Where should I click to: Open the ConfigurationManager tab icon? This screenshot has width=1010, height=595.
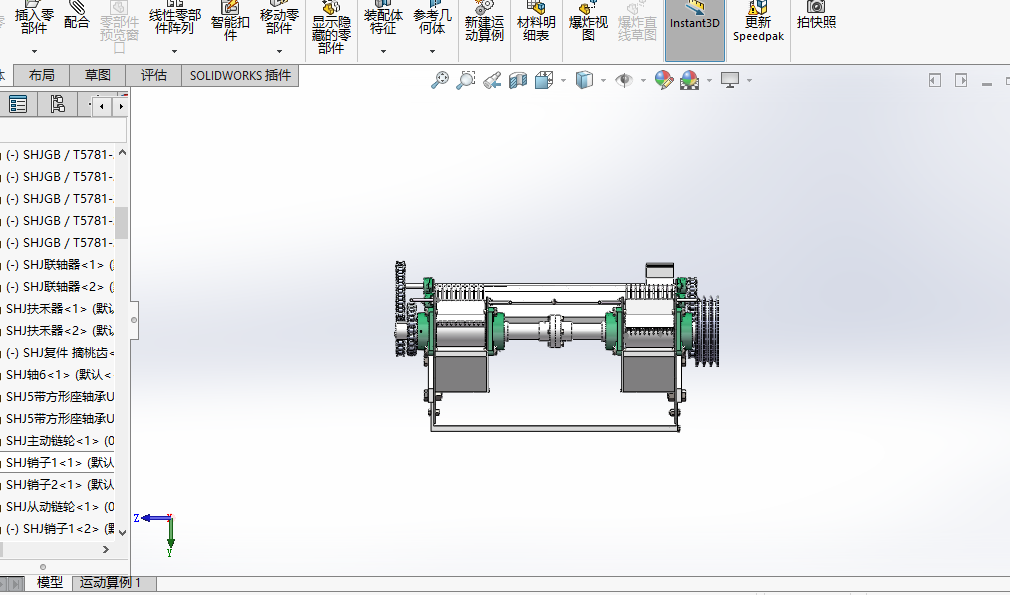click(x=57, y=104)
